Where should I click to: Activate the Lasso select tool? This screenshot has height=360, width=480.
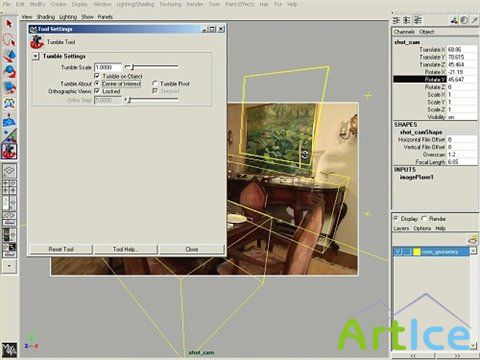[9, 40]
